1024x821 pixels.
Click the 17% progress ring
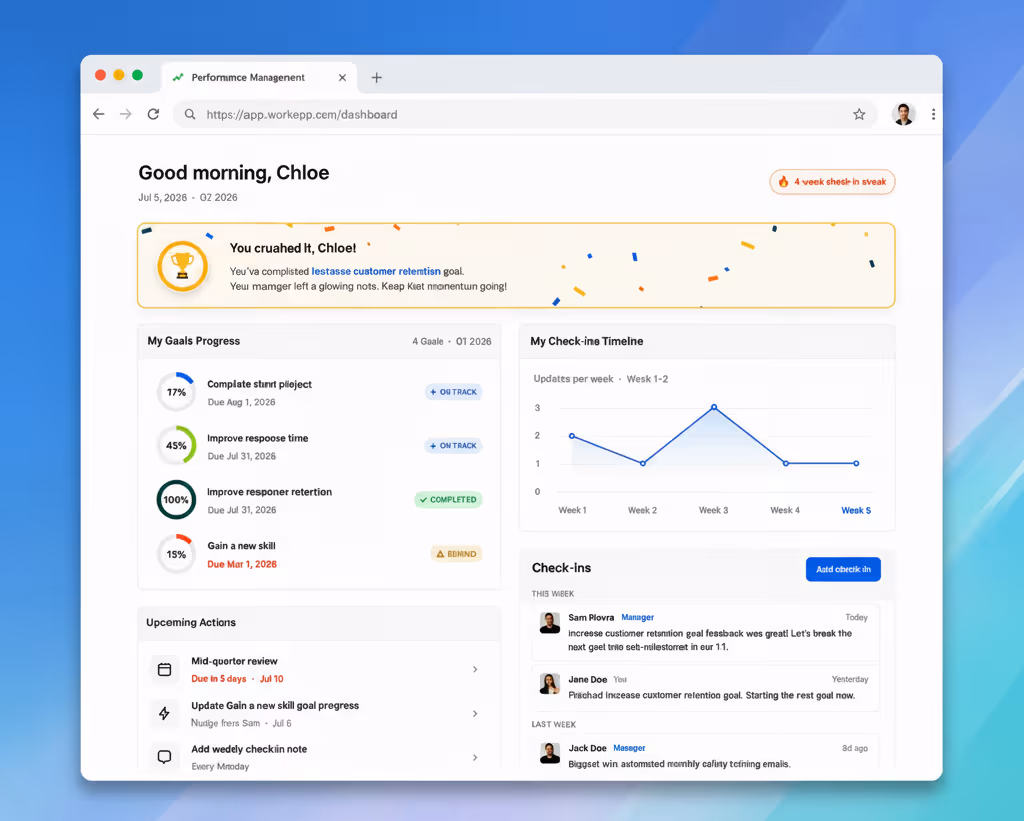[176, 392]
